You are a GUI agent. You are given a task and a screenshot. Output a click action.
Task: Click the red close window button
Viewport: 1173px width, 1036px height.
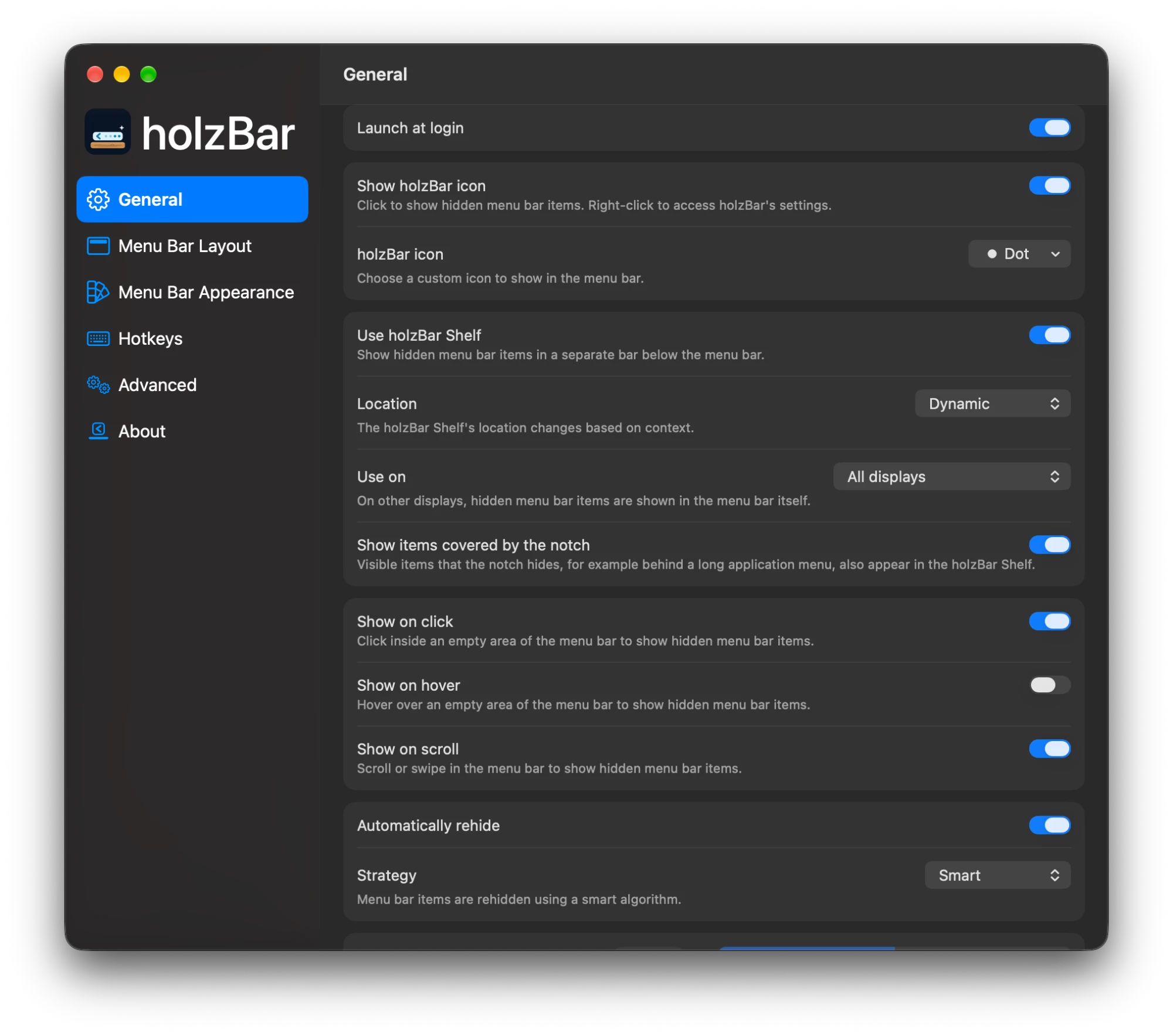click(x=95, y=74)
